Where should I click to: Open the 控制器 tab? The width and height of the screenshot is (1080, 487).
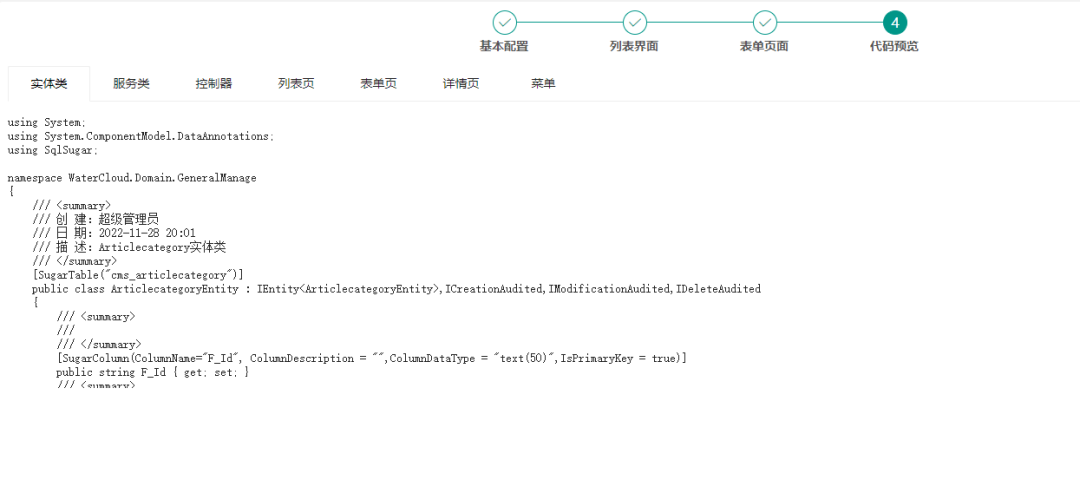coord(214,84)
